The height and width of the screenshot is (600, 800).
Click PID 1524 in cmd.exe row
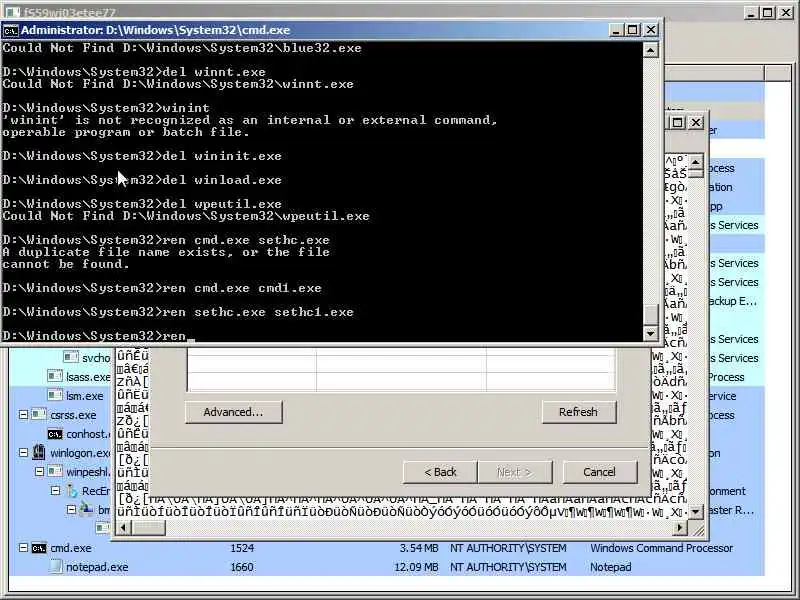click(242, 548)
